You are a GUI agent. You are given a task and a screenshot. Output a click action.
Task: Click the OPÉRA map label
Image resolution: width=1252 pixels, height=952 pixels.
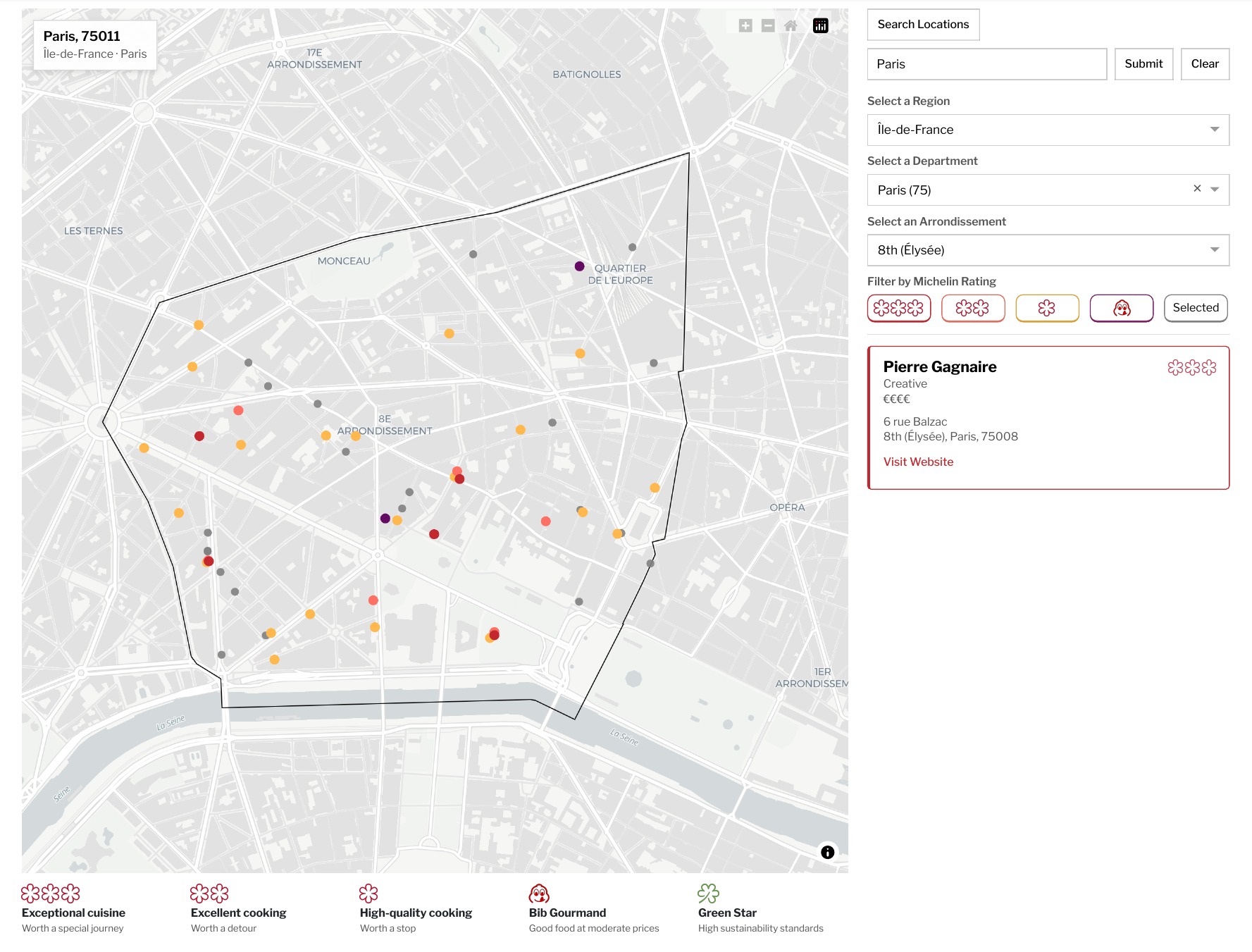(x=787, y=507)
